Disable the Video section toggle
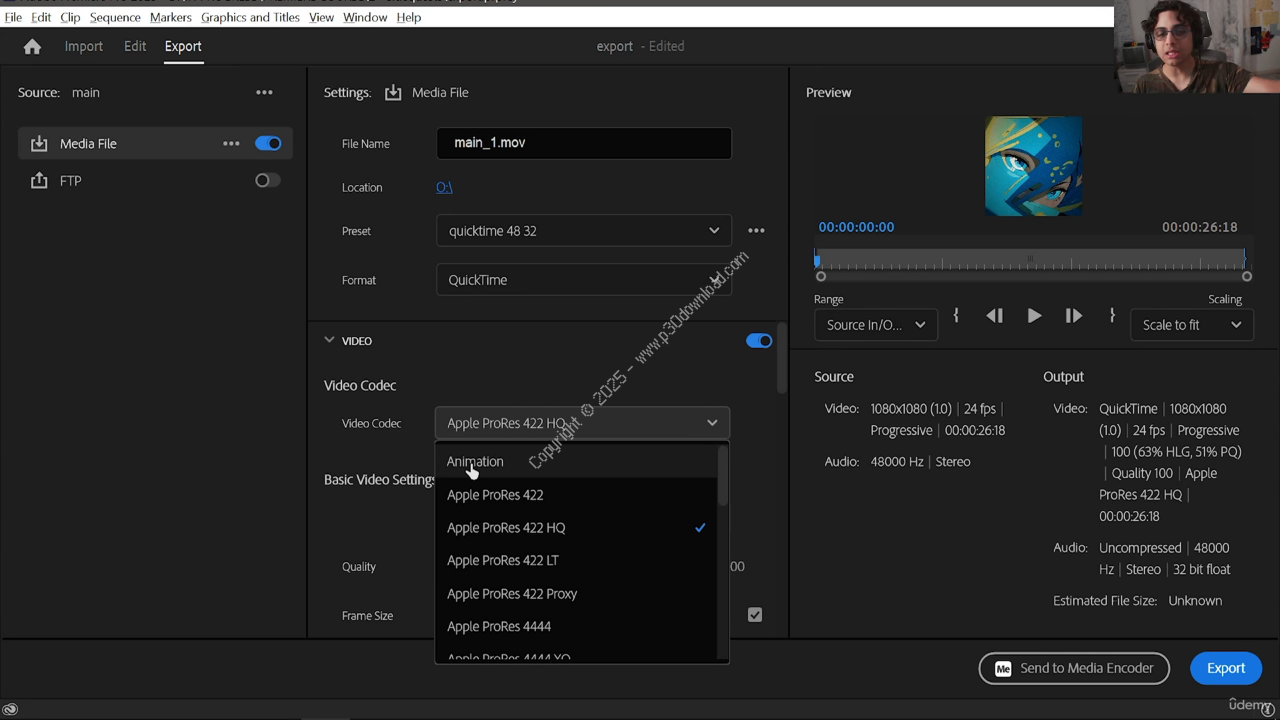This screenshot has height=720, width=1280. [x=759, y=341]
